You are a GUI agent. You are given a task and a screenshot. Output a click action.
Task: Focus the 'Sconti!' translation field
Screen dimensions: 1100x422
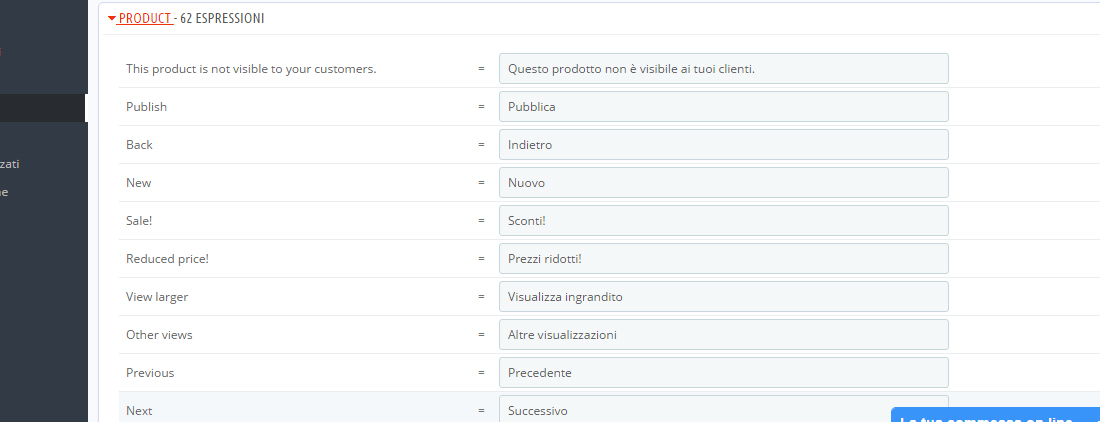(723, 221)
